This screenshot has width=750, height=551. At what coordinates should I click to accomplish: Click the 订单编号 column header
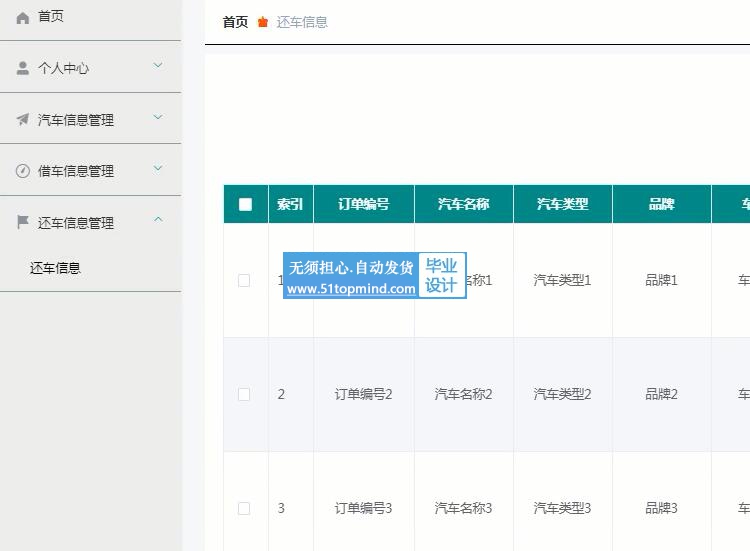pyautogui.click(x=363, y=204)
